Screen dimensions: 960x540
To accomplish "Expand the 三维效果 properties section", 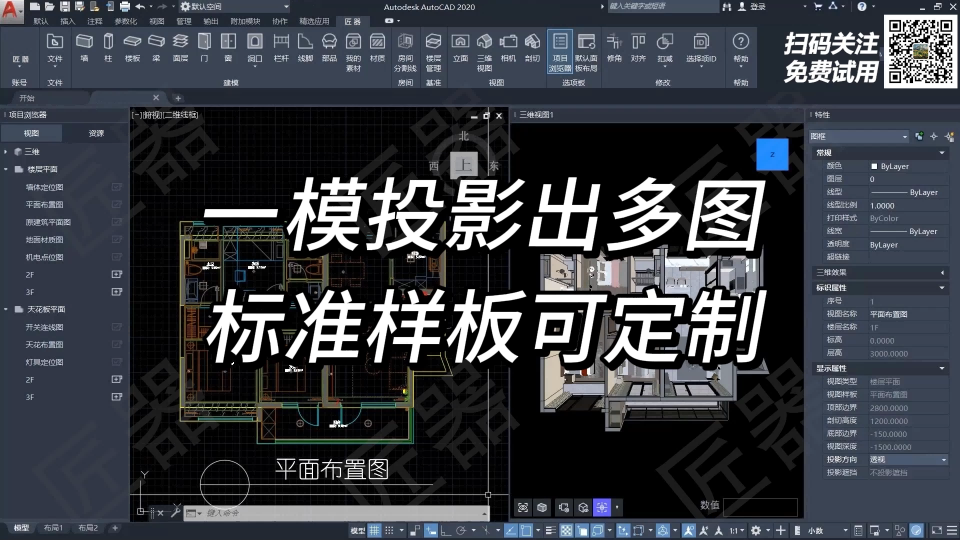I will coord(942,272).
